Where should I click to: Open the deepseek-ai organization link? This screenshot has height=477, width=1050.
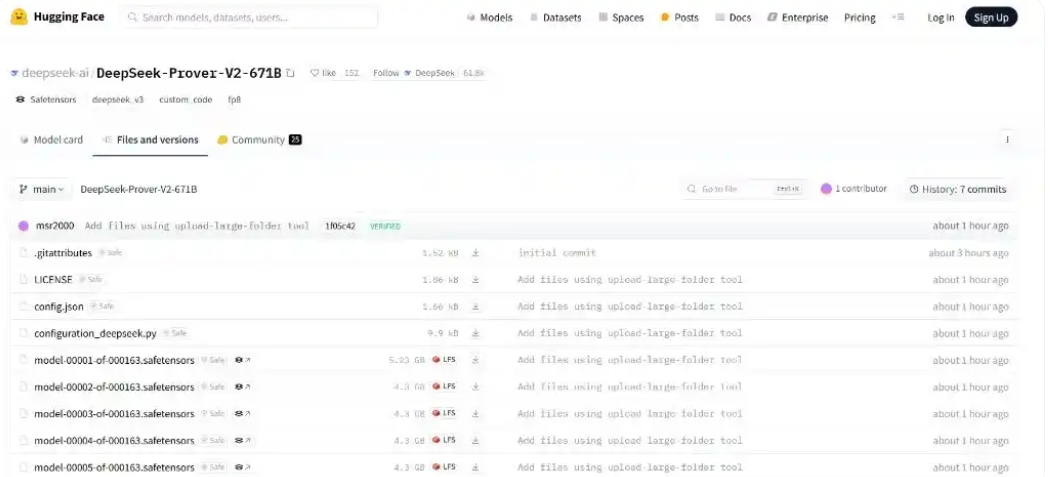click(x=56, y=73)
